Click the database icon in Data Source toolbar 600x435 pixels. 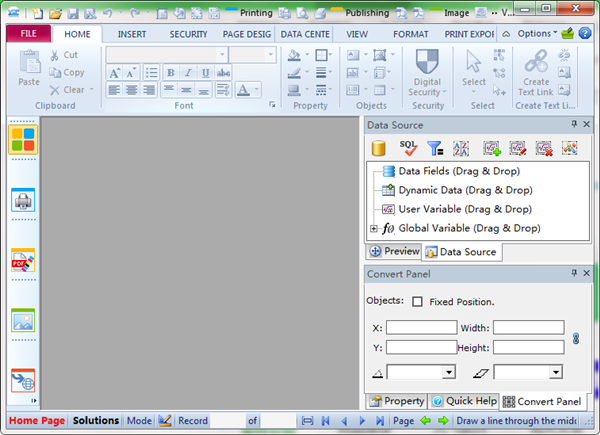(x=379, y=148)
